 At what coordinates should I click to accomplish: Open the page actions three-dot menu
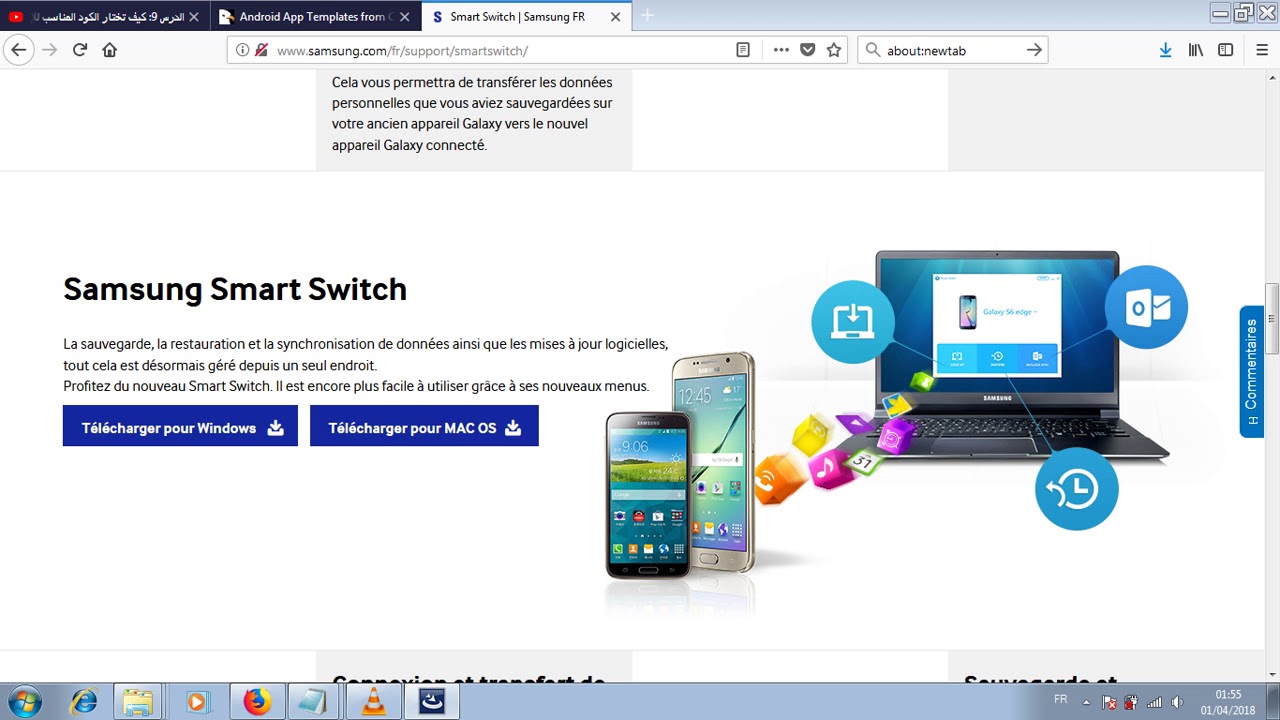click(781, 50)
